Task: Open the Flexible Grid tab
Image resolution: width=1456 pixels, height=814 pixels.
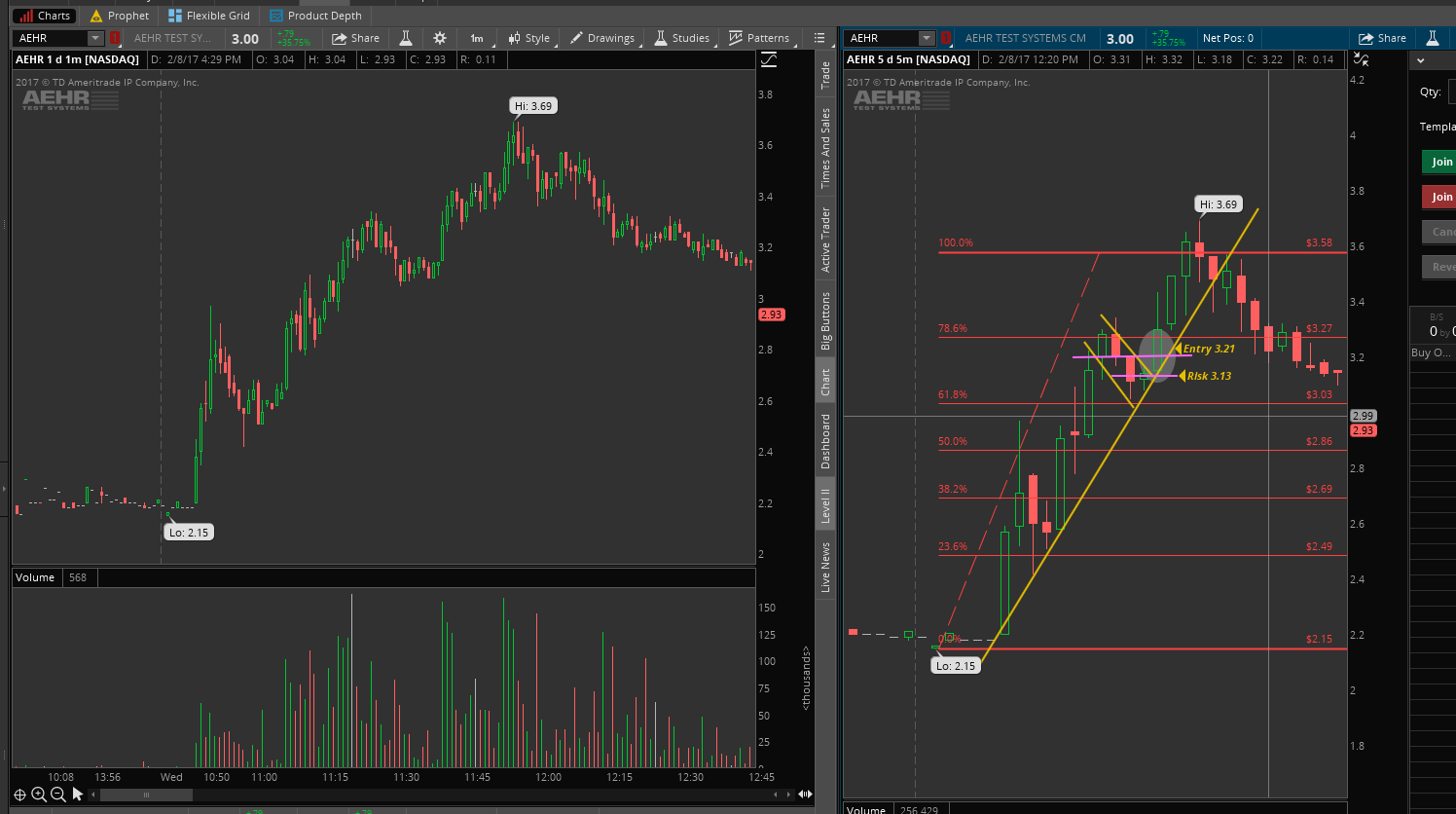Action: point(209,16)
